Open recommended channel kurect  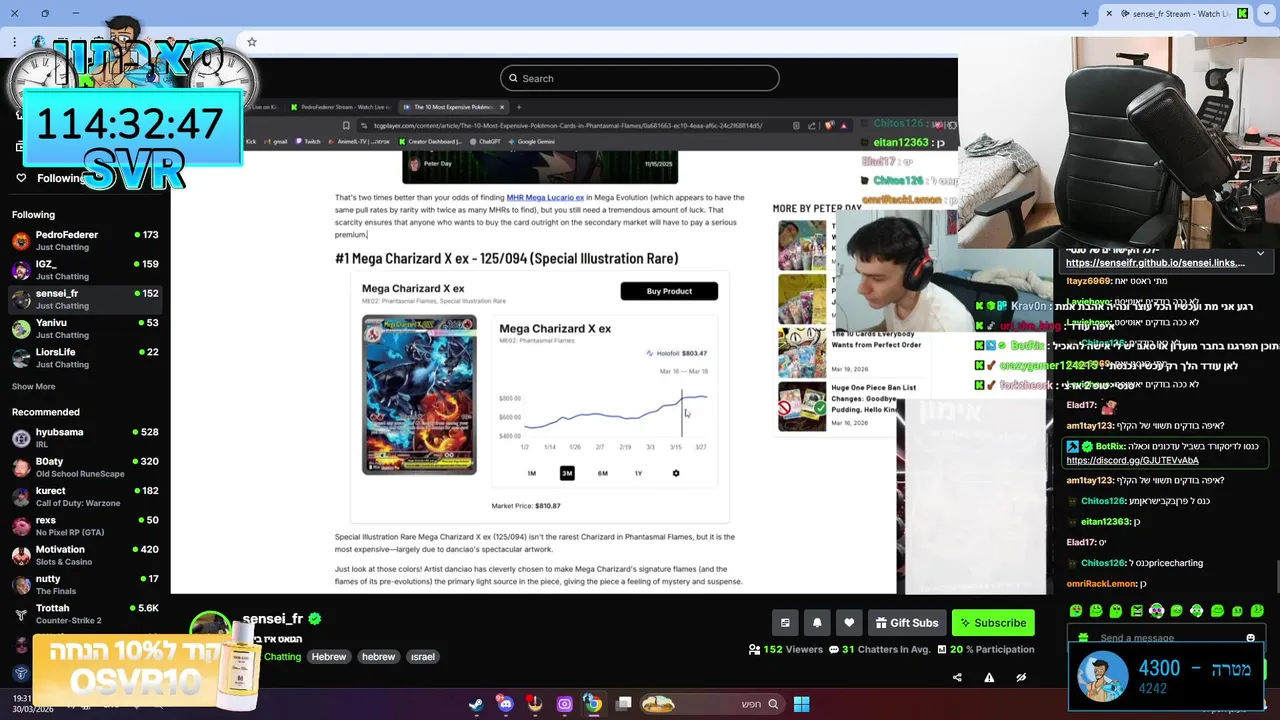click(85, 497)
